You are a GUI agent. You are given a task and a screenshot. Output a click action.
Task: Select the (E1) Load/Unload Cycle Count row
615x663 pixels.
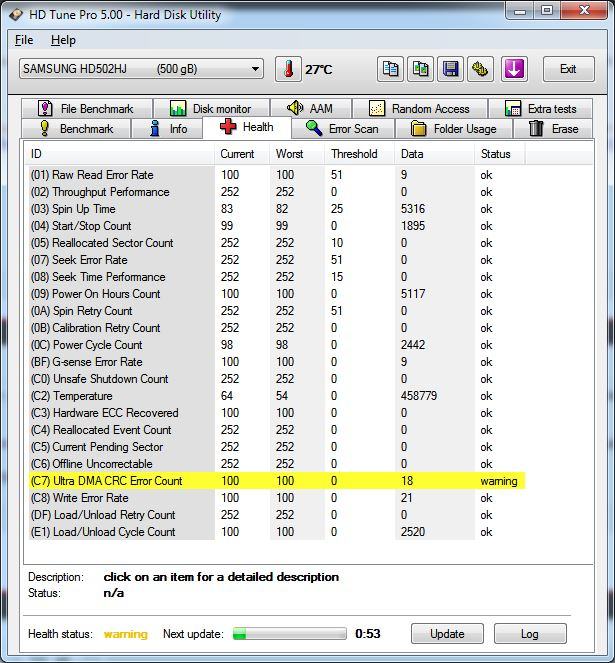(x=277, y=532)
